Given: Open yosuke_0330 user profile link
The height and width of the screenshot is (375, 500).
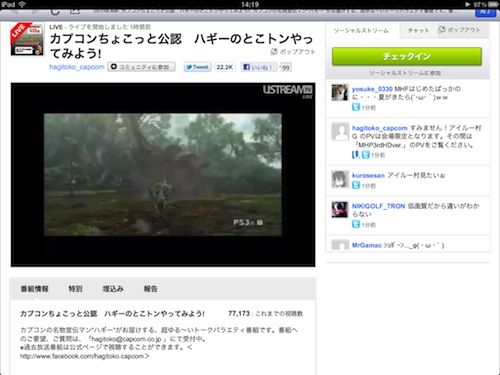Looking at the screenshot, I should coord(372,89).
